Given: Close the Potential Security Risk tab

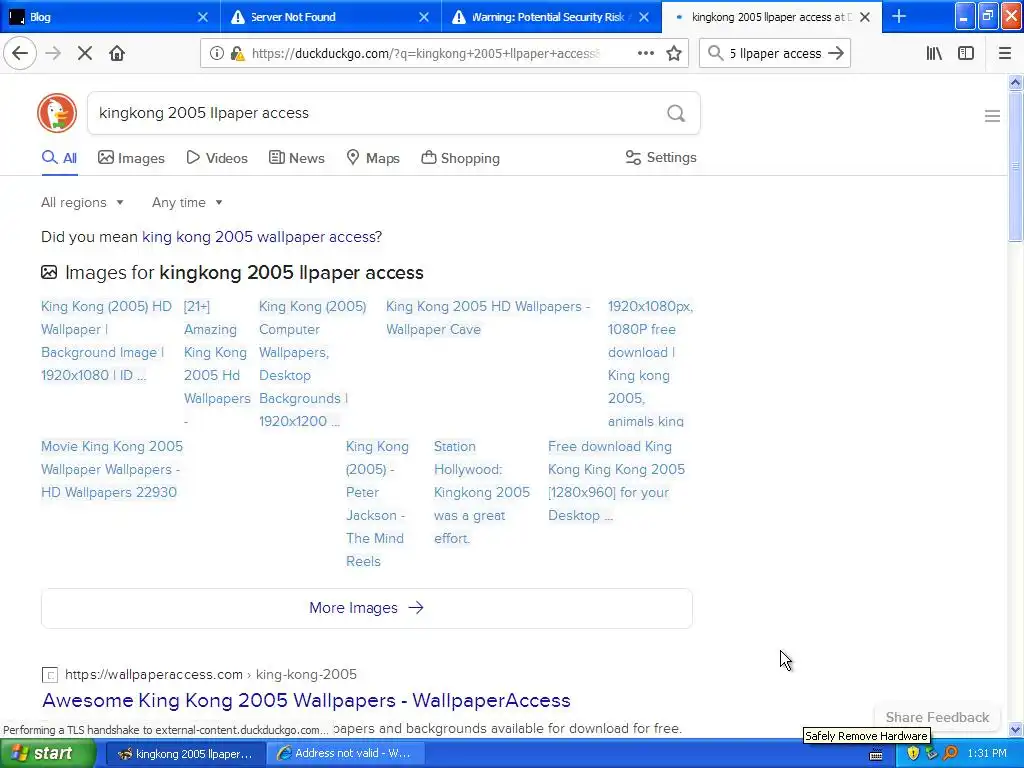Looking at the screenshot, I should [x=644, y=17].
